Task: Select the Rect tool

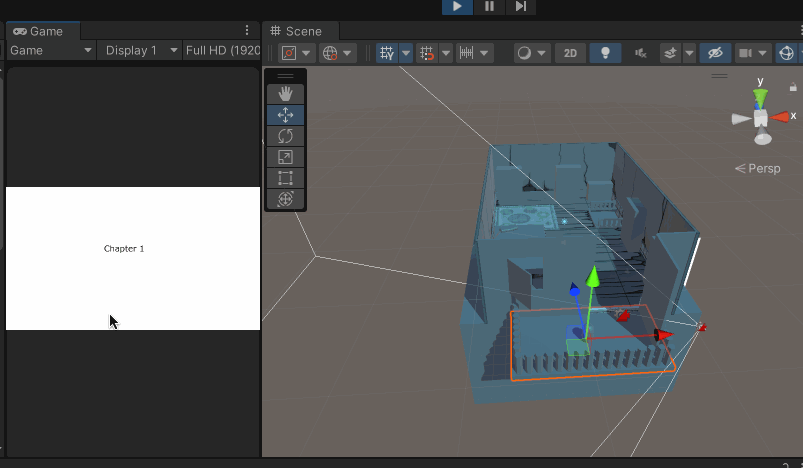Action: point(285,178)
